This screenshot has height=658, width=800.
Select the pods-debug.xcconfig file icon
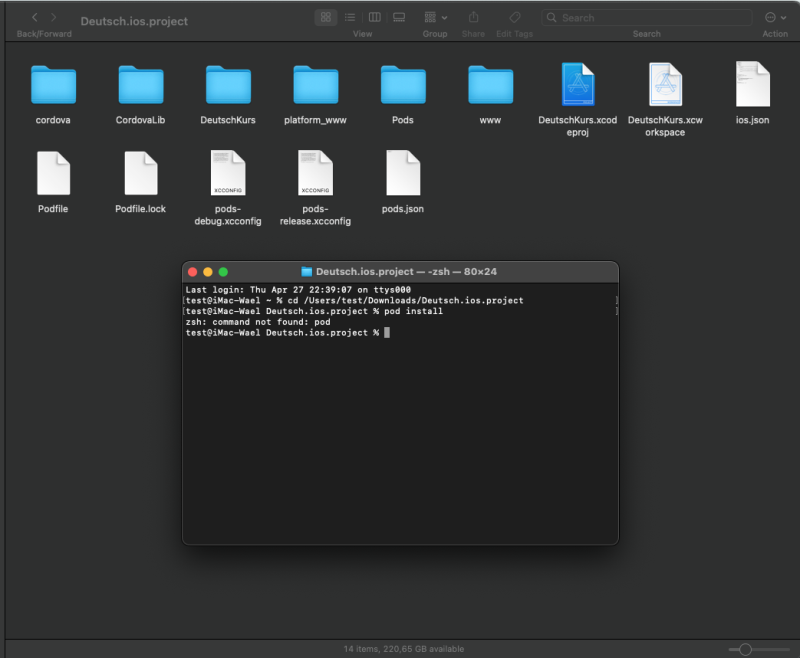coord(228,173)
